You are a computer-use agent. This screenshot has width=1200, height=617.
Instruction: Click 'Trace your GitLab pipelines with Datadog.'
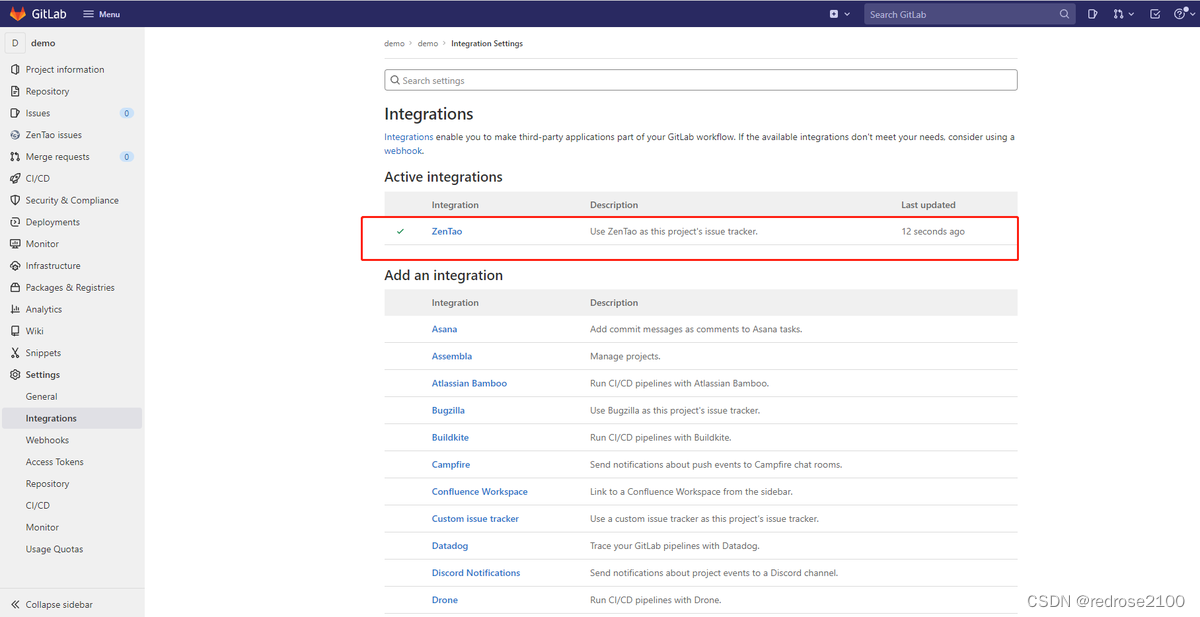(675, 546)
